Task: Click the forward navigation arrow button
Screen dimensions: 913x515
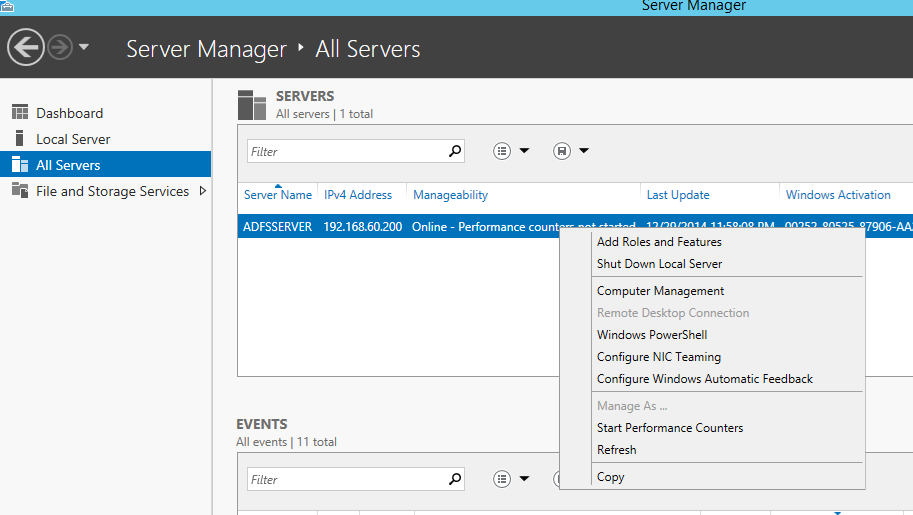Action: tap(60, 47)
